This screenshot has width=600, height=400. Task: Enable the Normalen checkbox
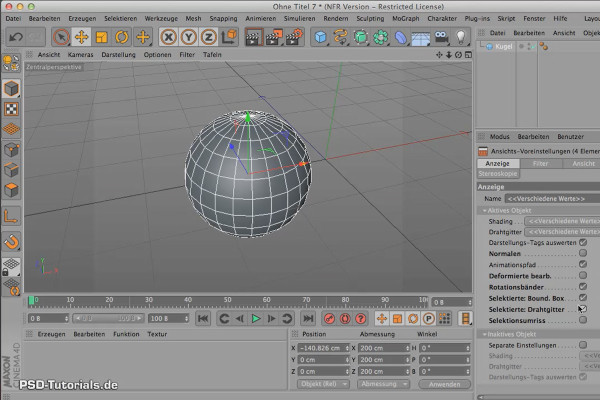click(x=583, y=253)
